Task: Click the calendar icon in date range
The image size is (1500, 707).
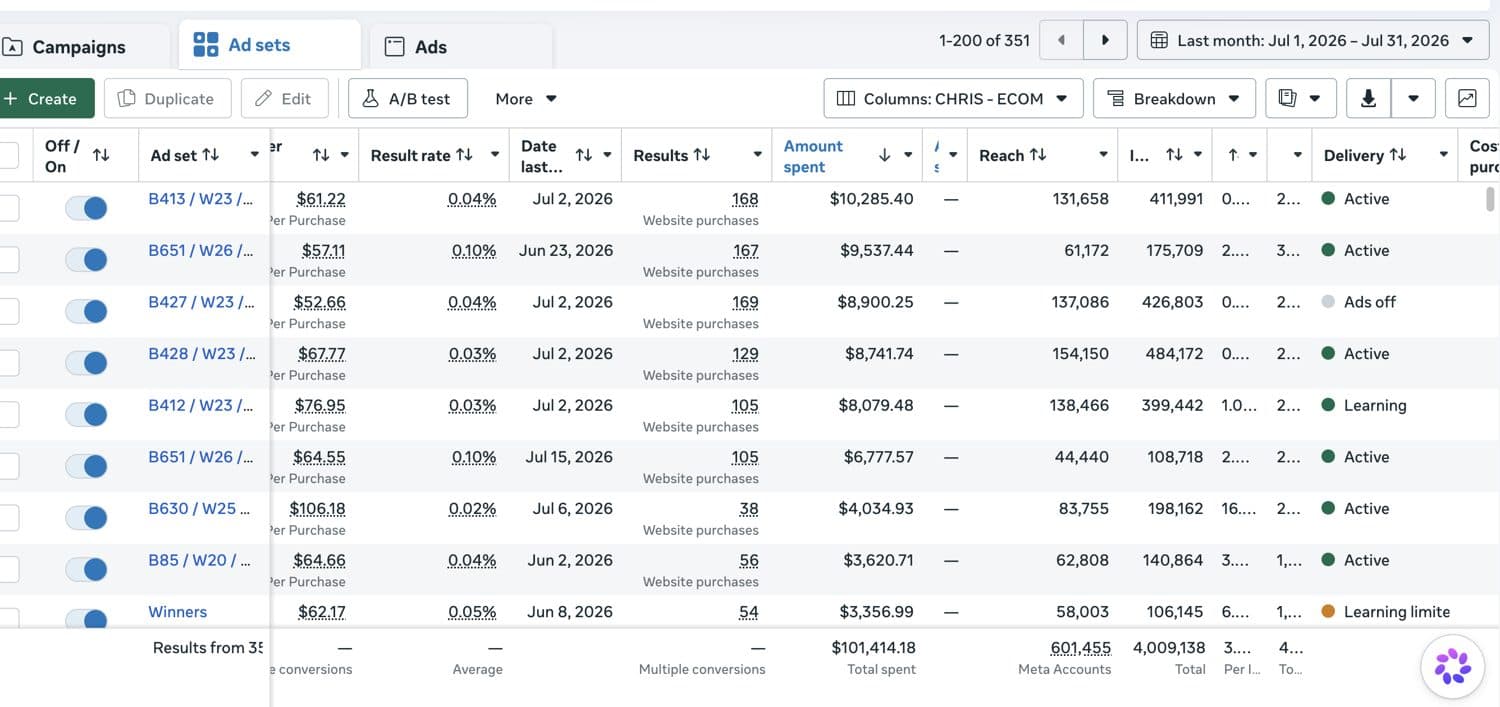Action: click(x=1159, y=41)
